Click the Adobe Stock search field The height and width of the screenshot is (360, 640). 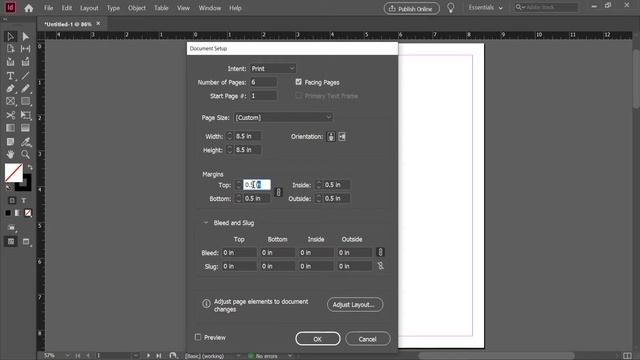tap(546, 7)
